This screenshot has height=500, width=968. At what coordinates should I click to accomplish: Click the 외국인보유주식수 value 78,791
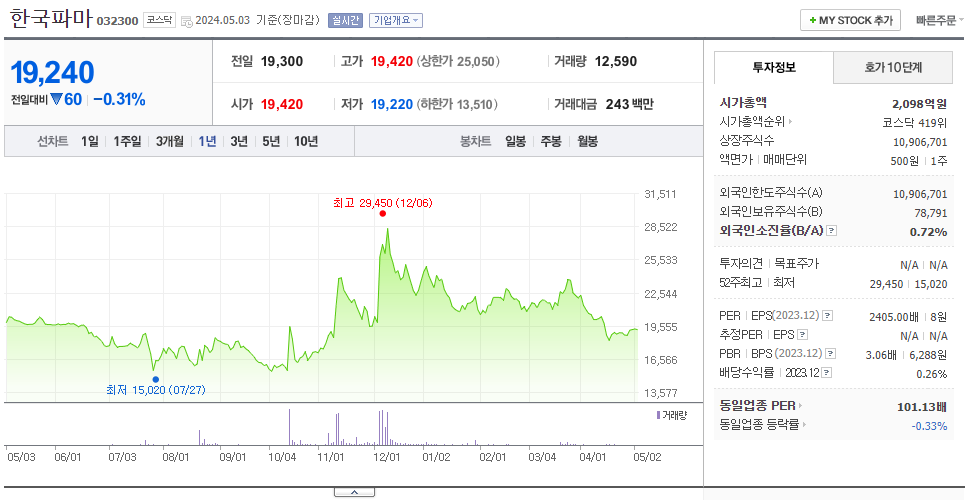[x=931, y=213]
